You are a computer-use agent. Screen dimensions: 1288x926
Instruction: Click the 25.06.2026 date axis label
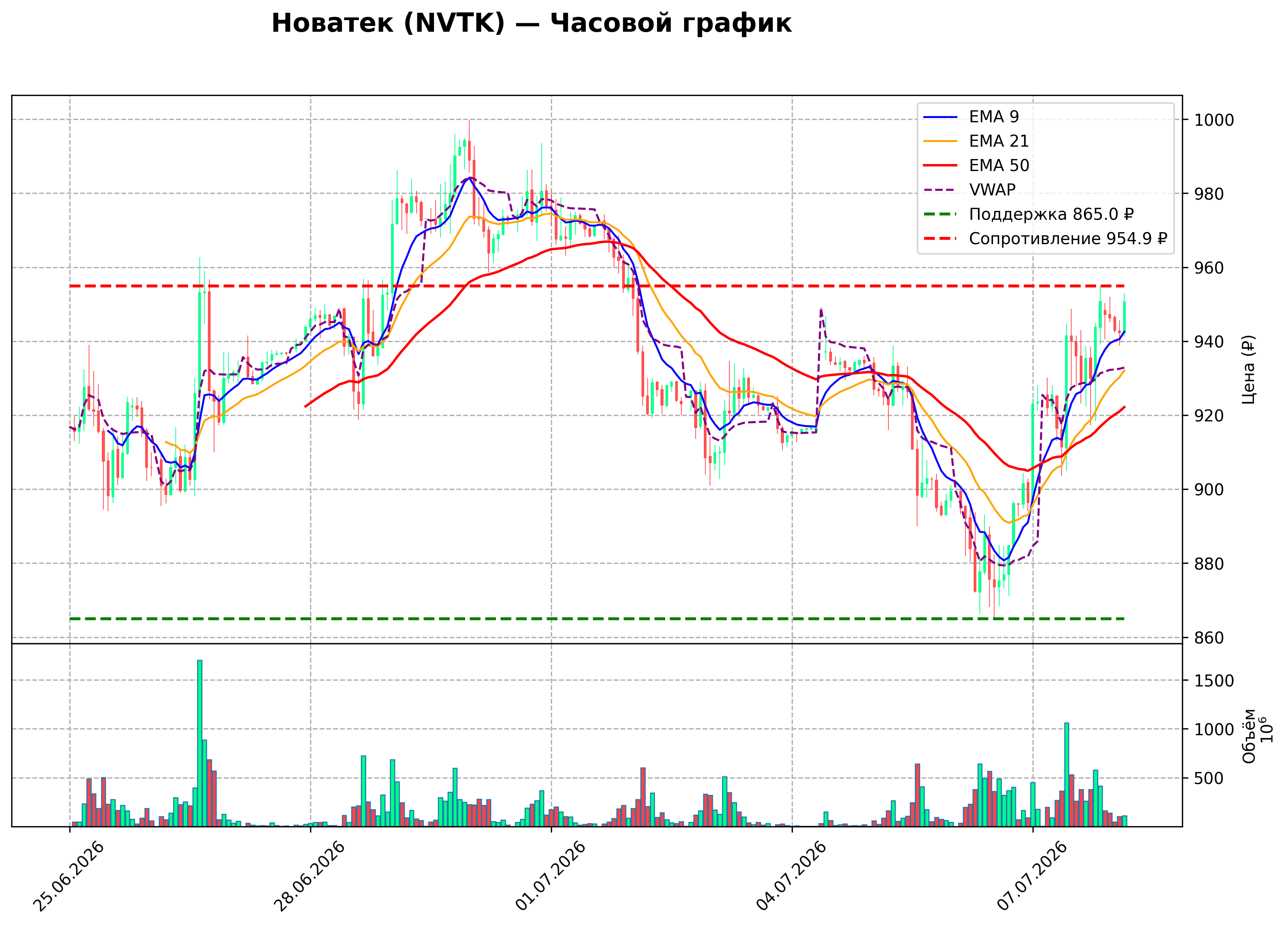coord(68,877)
